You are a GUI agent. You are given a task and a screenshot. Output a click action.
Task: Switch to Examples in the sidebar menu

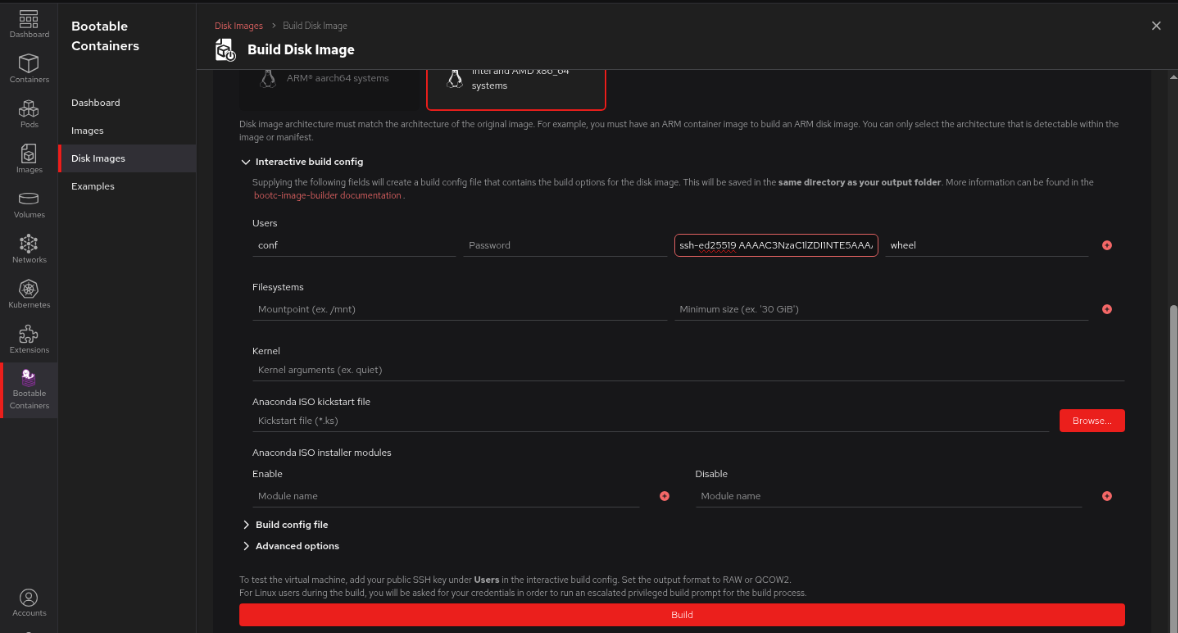point(93,187)
